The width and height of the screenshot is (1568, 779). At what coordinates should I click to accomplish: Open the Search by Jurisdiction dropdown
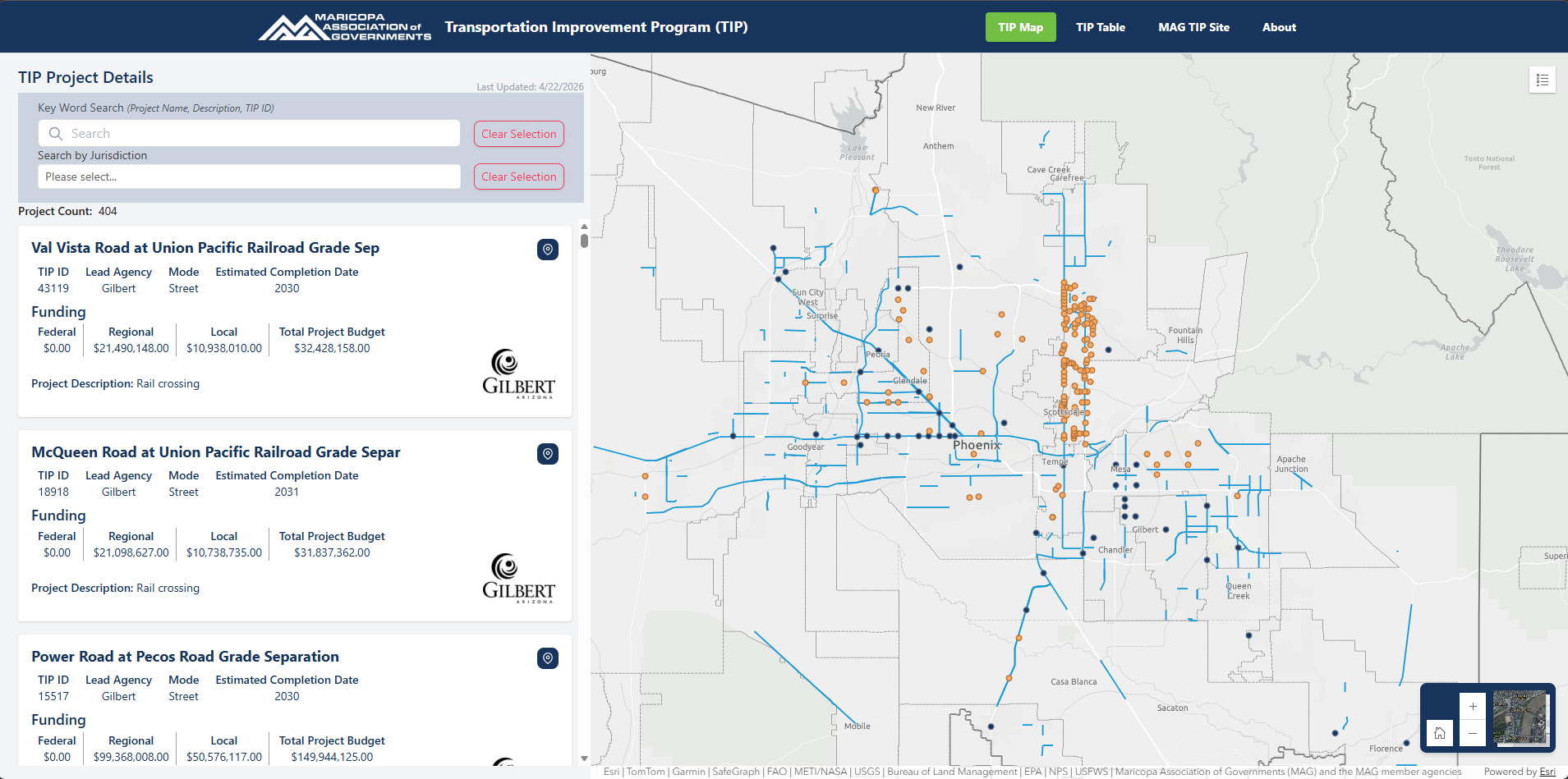click(x=249, y=176)
